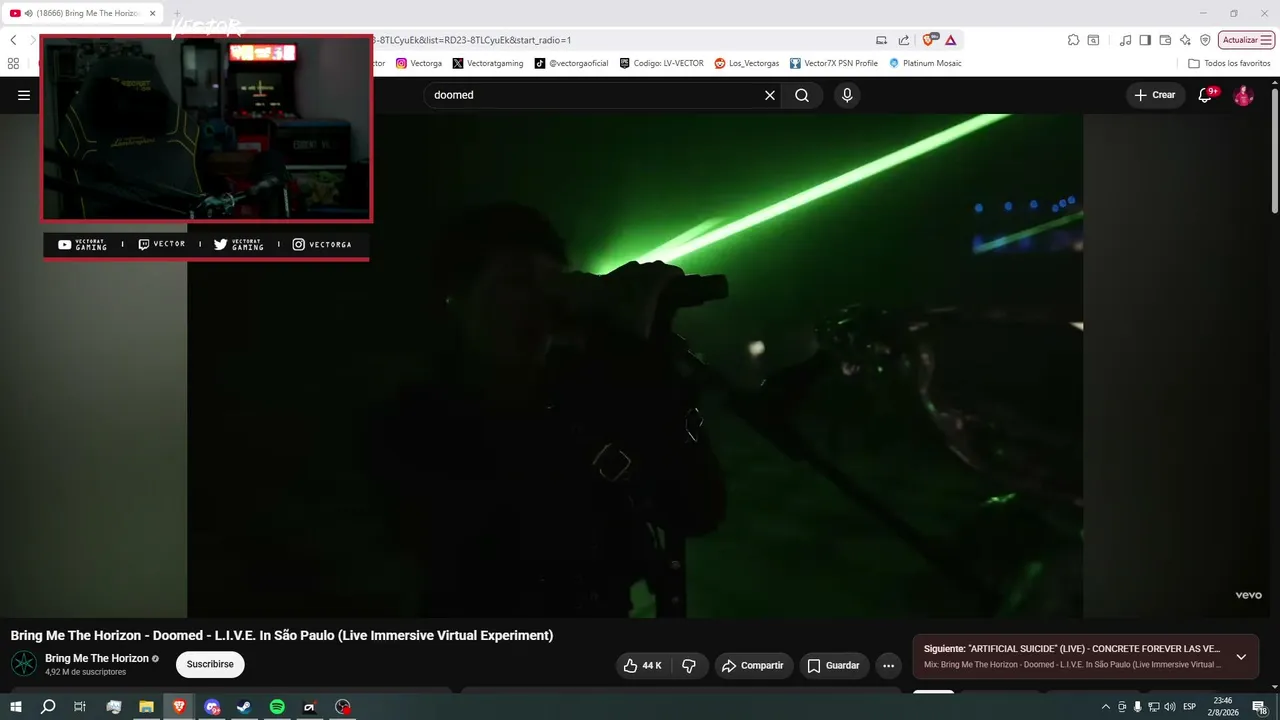
Task: Expand the Todos los favoritos folder
Action: point(1229,63)
